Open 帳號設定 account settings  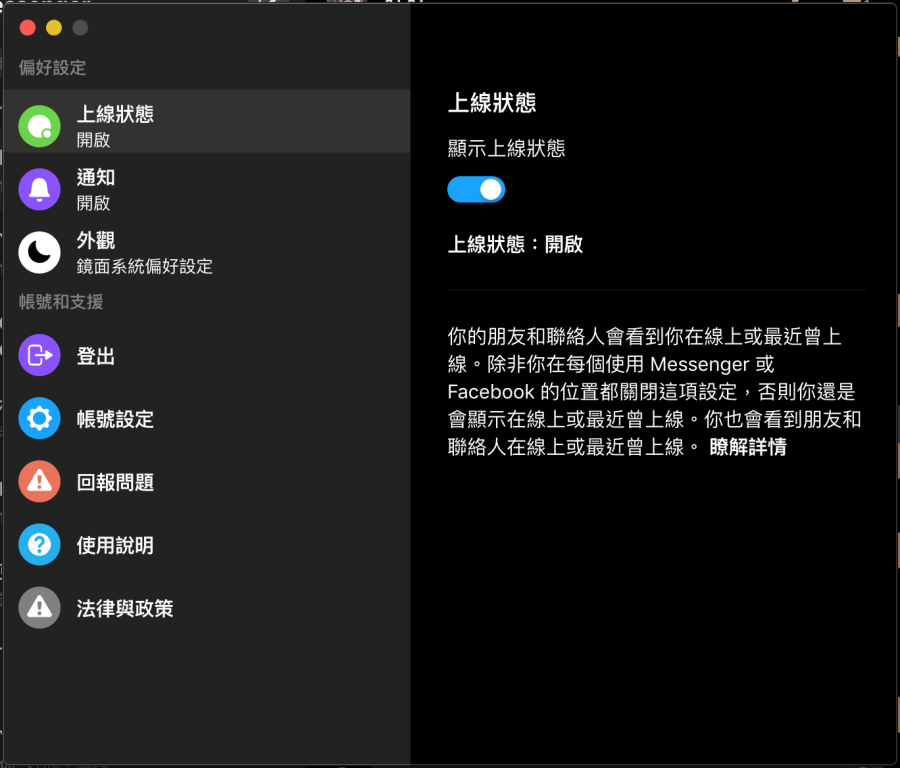207,418
